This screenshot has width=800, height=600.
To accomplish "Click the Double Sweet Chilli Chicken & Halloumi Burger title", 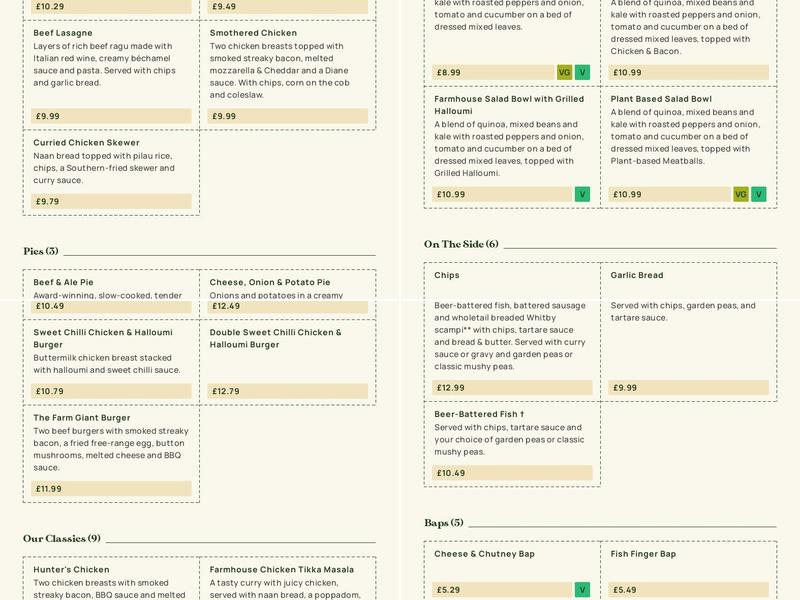I will 276,338.
